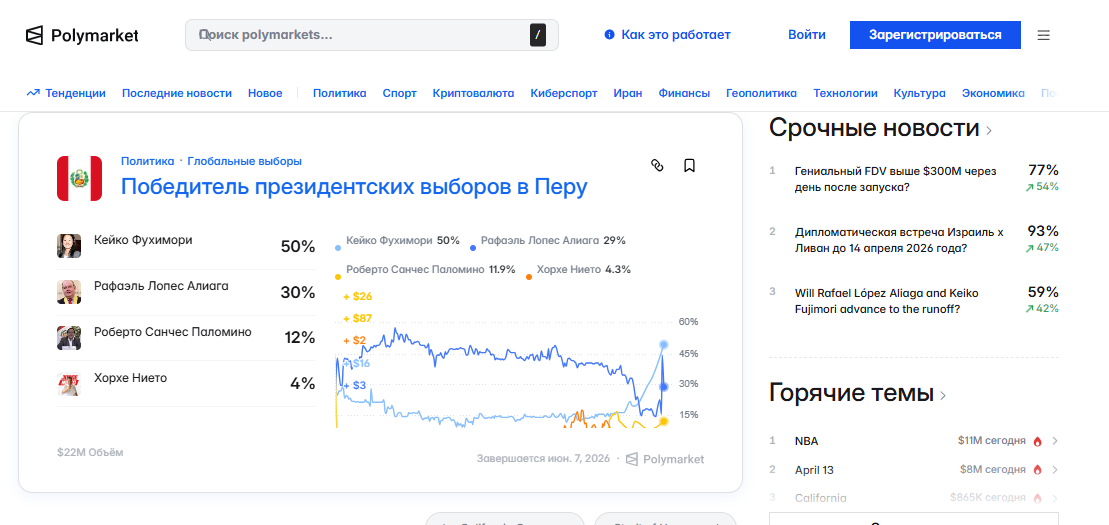Focus the Поиск polymarkets search field
Viewport: 1109px width, 525px height.
coord(360,35)
